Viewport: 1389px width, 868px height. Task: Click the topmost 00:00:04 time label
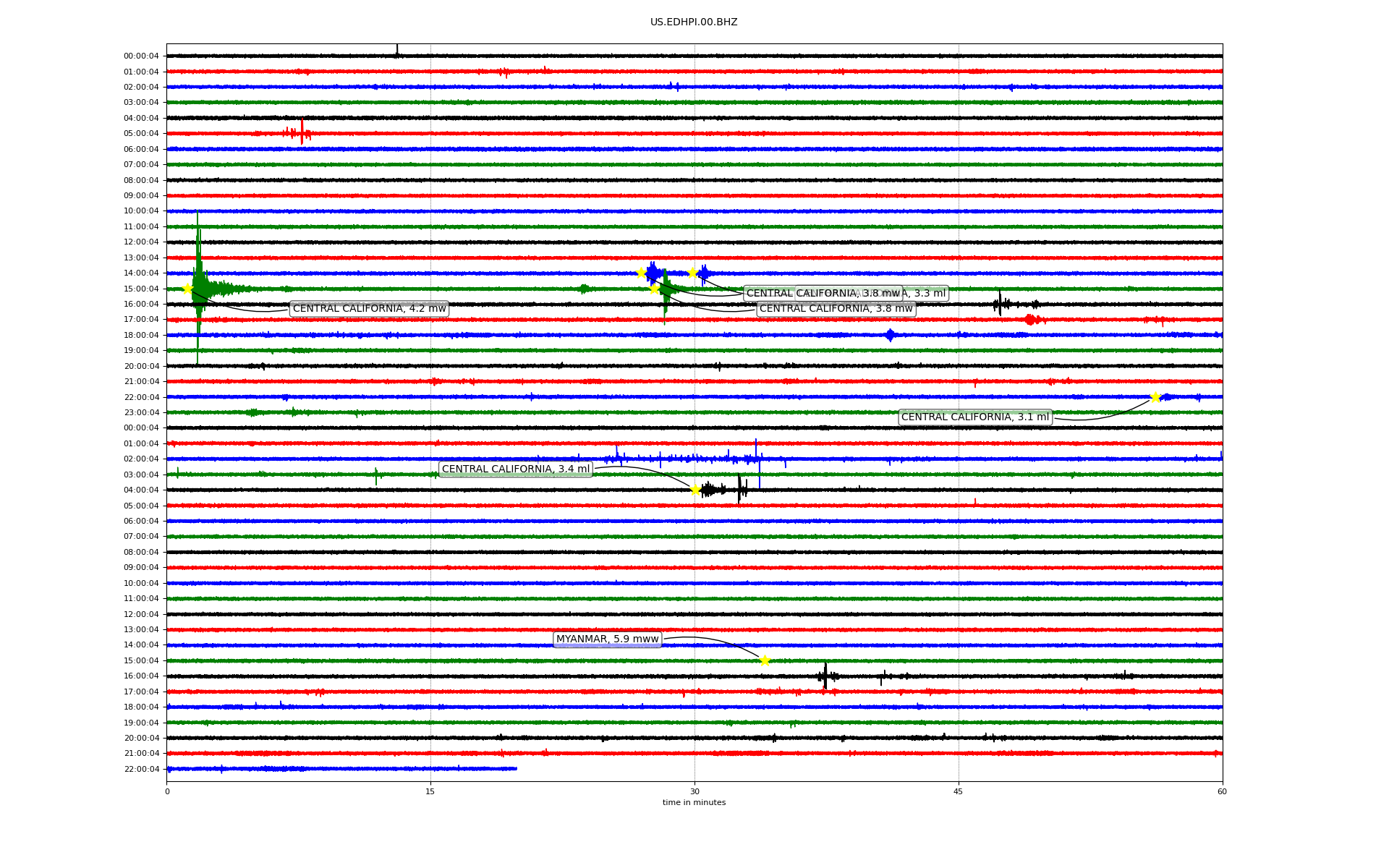pos(141,56)
